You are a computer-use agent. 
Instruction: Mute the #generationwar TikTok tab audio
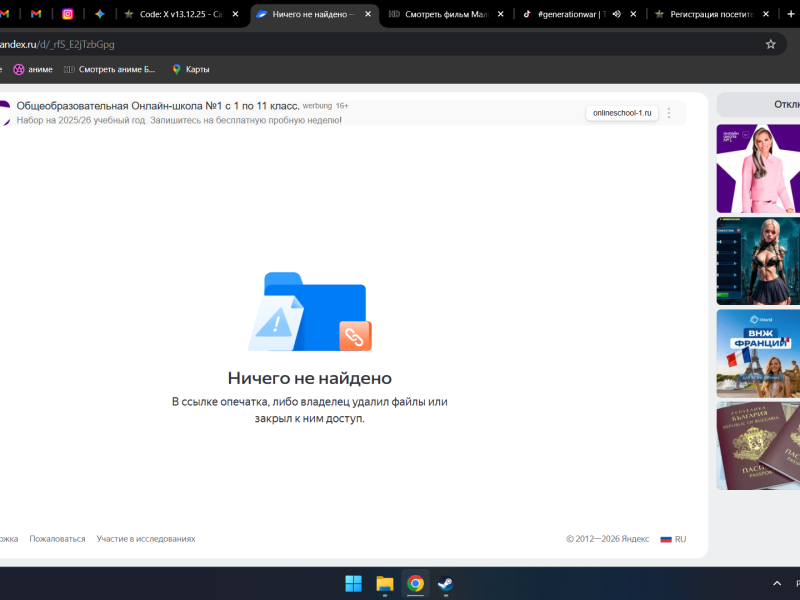pyautogui.click(x=616, y=14)
